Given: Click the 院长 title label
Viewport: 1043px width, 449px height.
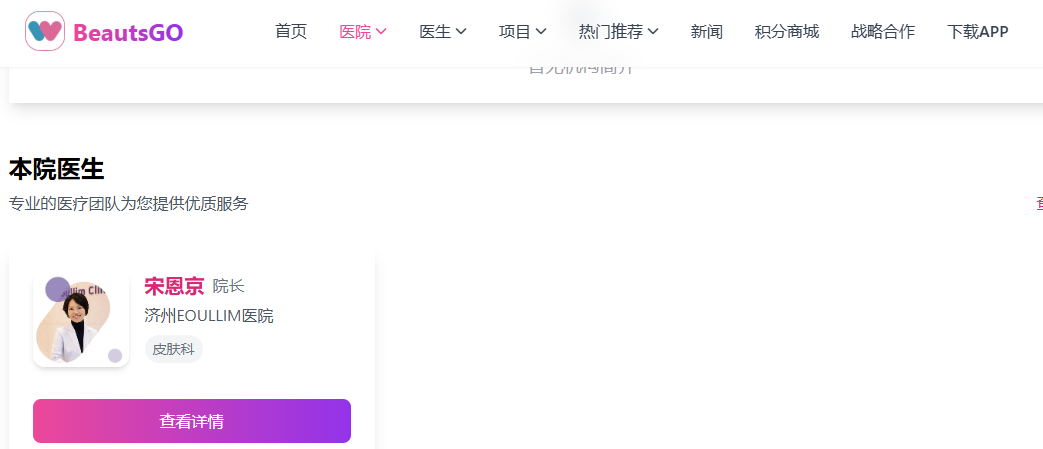Looking at the screenshot, I should coord(228,287).
